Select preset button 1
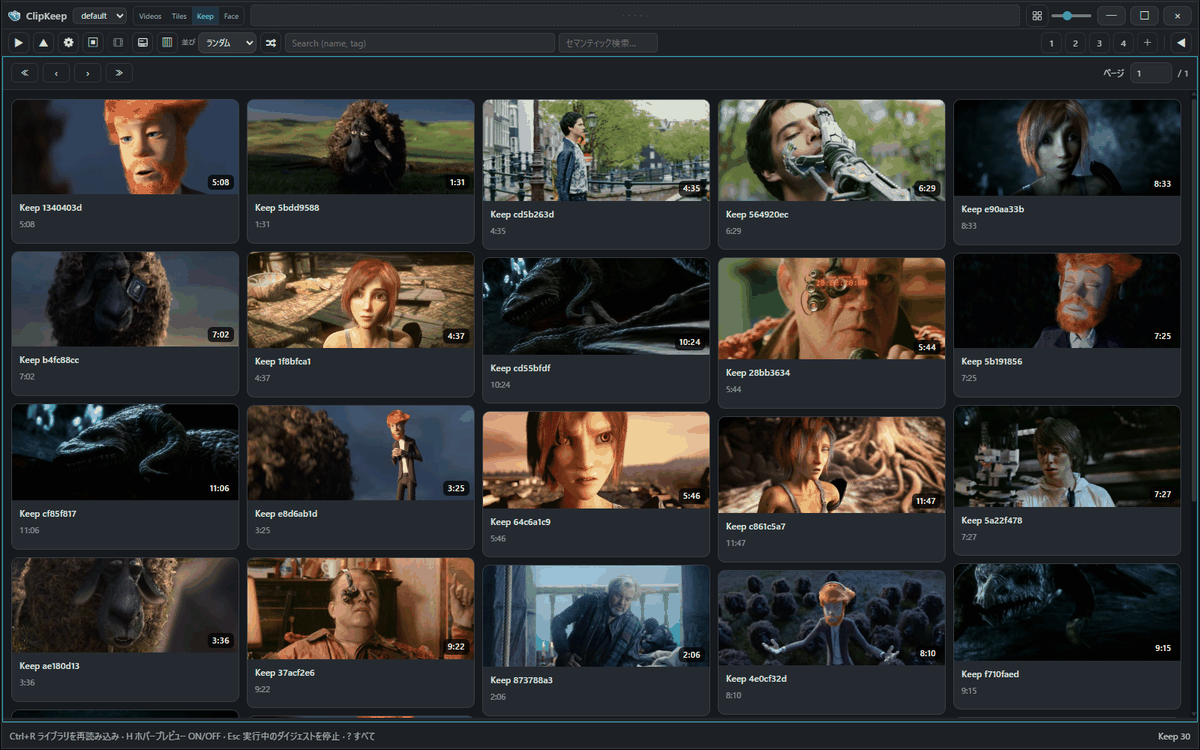Image resolution: width=1200 pixels, height=750 pixels. [x=1051, y=43]
